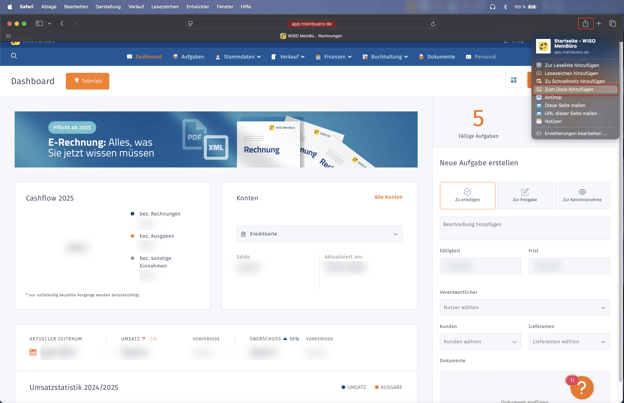
Task: Click the 'Beschreibung hinzufügen' text field
Action: 524,227
